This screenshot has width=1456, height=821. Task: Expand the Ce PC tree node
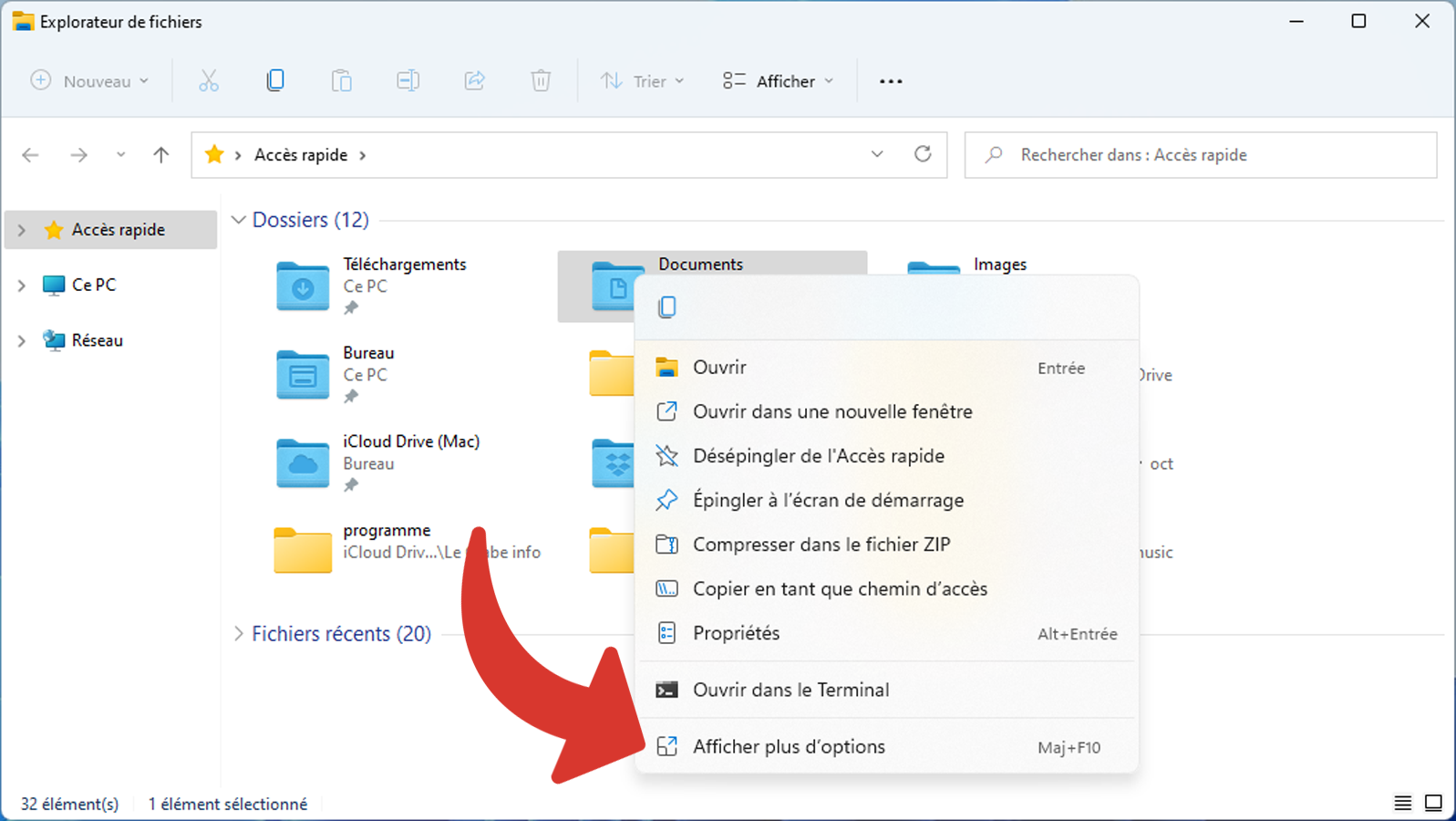pos(22,286)
